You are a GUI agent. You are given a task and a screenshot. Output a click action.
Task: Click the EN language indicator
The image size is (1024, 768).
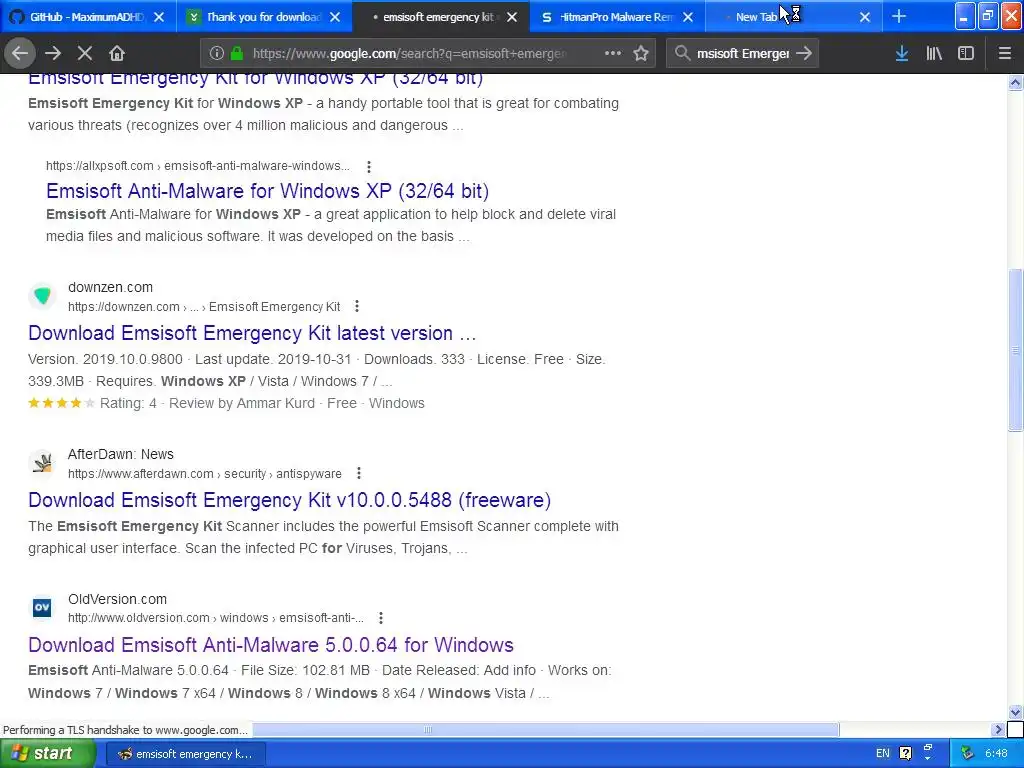tap(883, 754)
